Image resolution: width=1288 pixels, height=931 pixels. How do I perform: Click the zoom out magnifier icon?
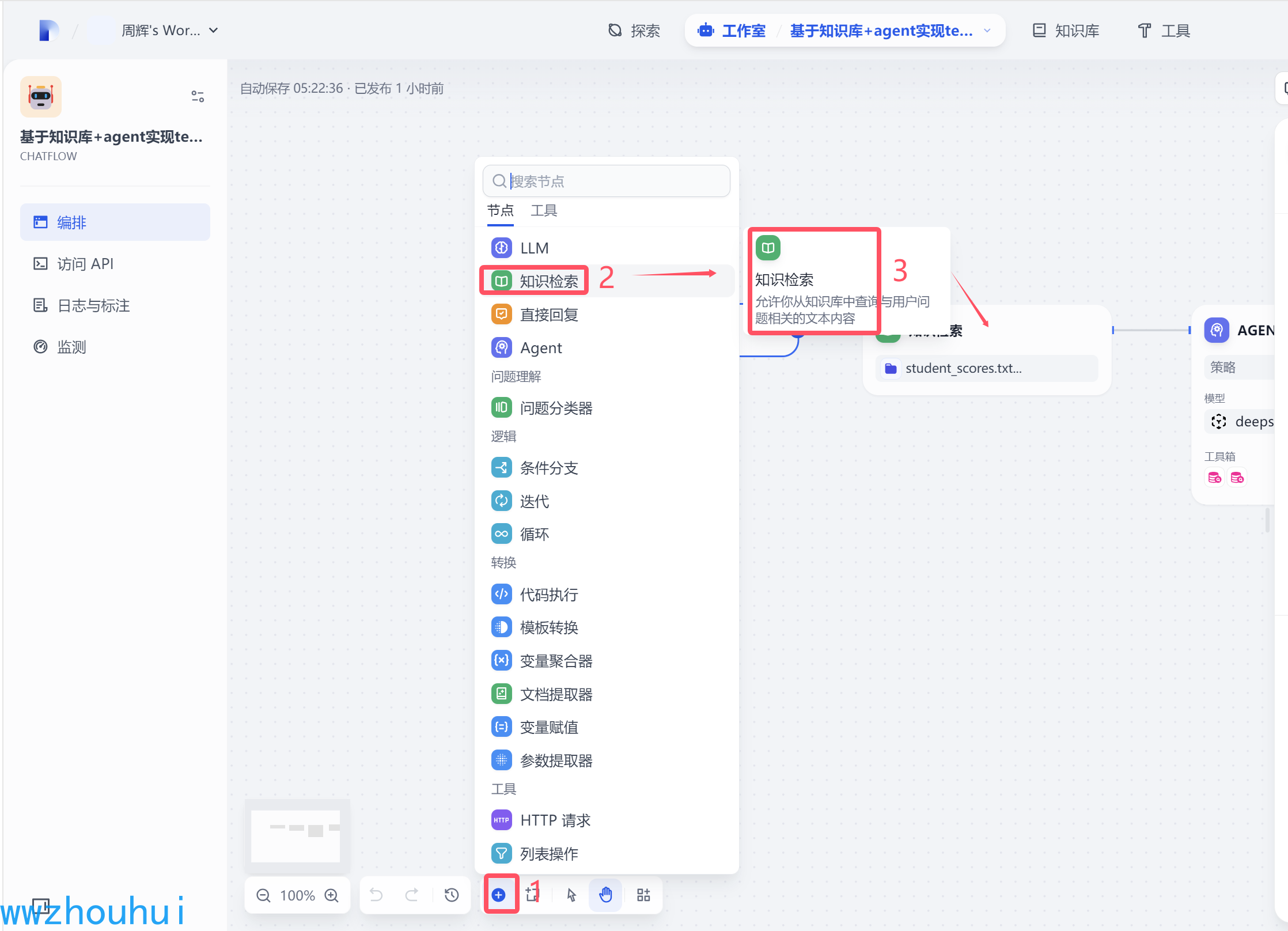coord(263,895)
